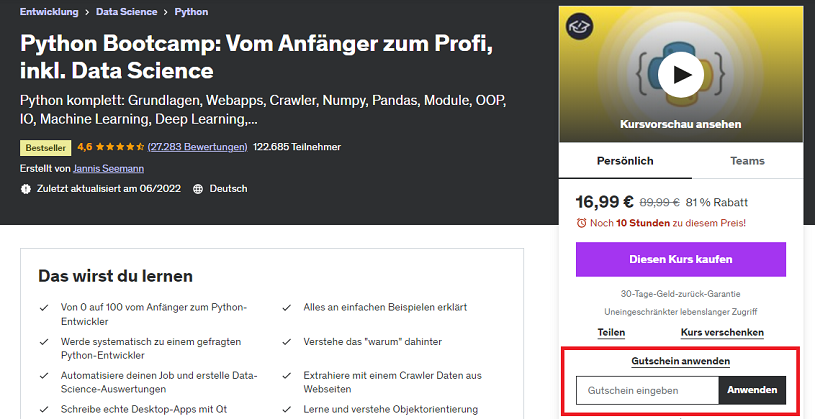The image size is (815, 419).
Task: Click the Bestseller badge
Action: [45, 147]
